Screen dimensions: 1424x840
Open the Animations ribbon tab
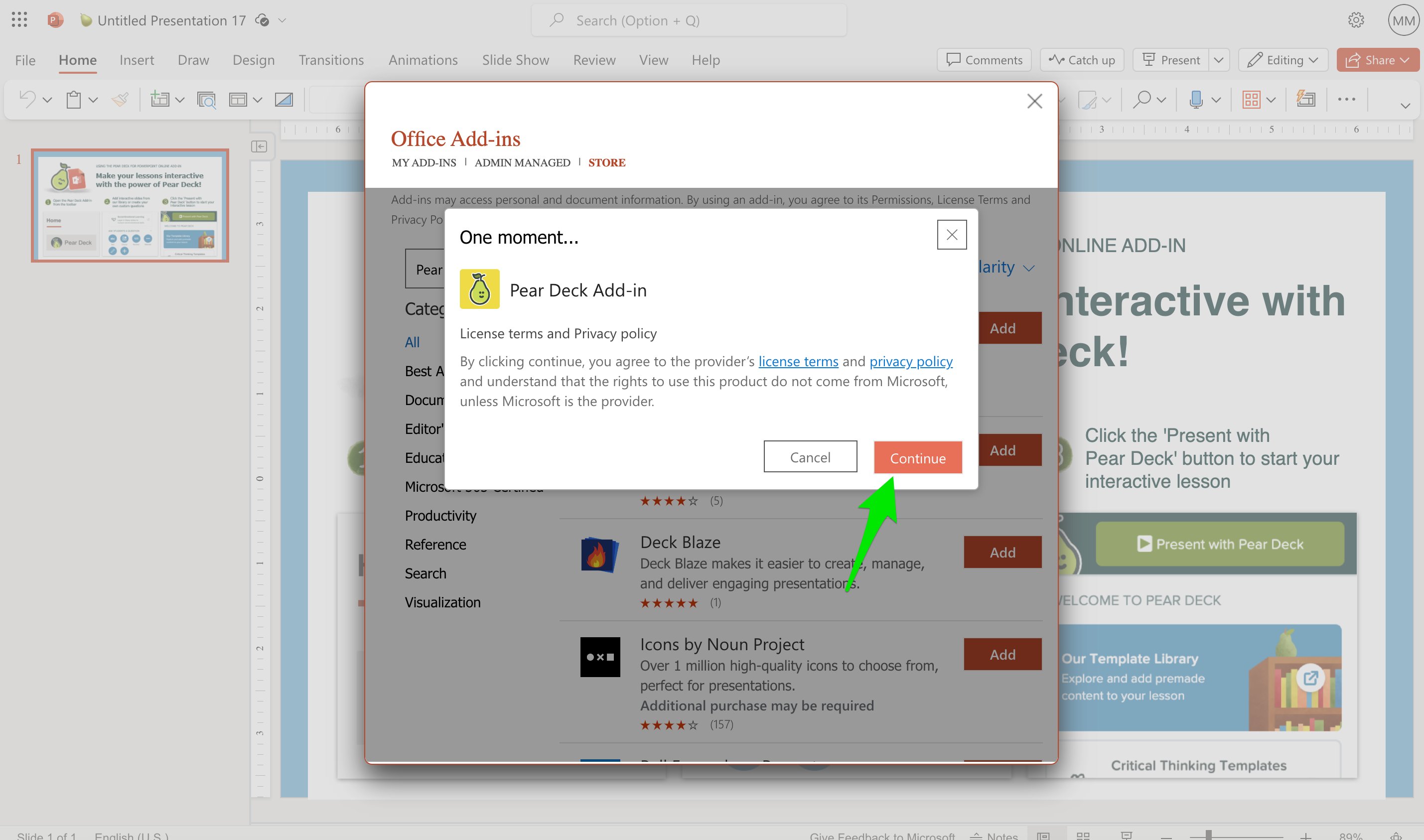(423, 60)
